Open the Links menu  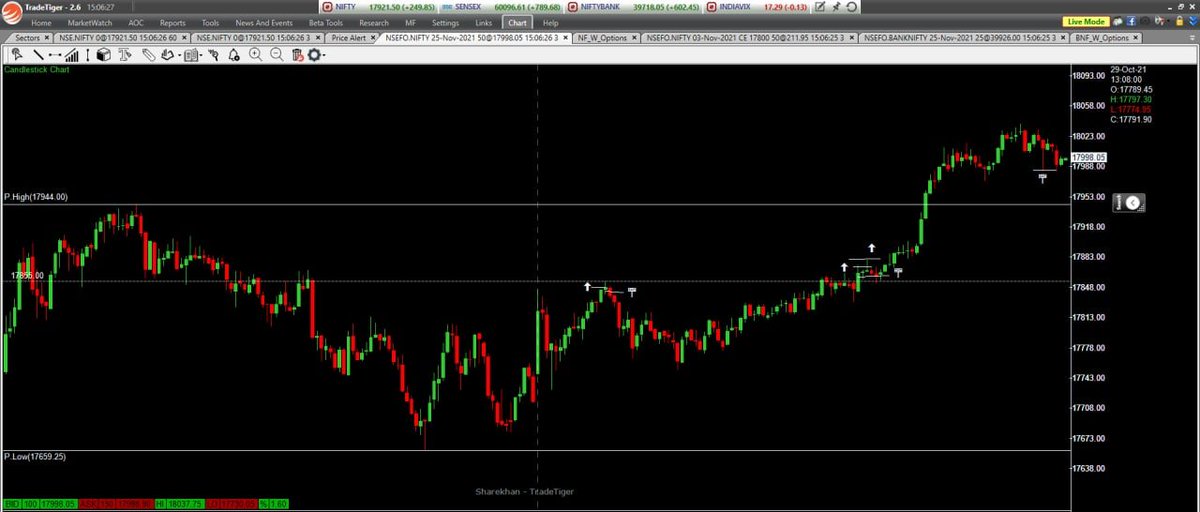tap(484, 22)
